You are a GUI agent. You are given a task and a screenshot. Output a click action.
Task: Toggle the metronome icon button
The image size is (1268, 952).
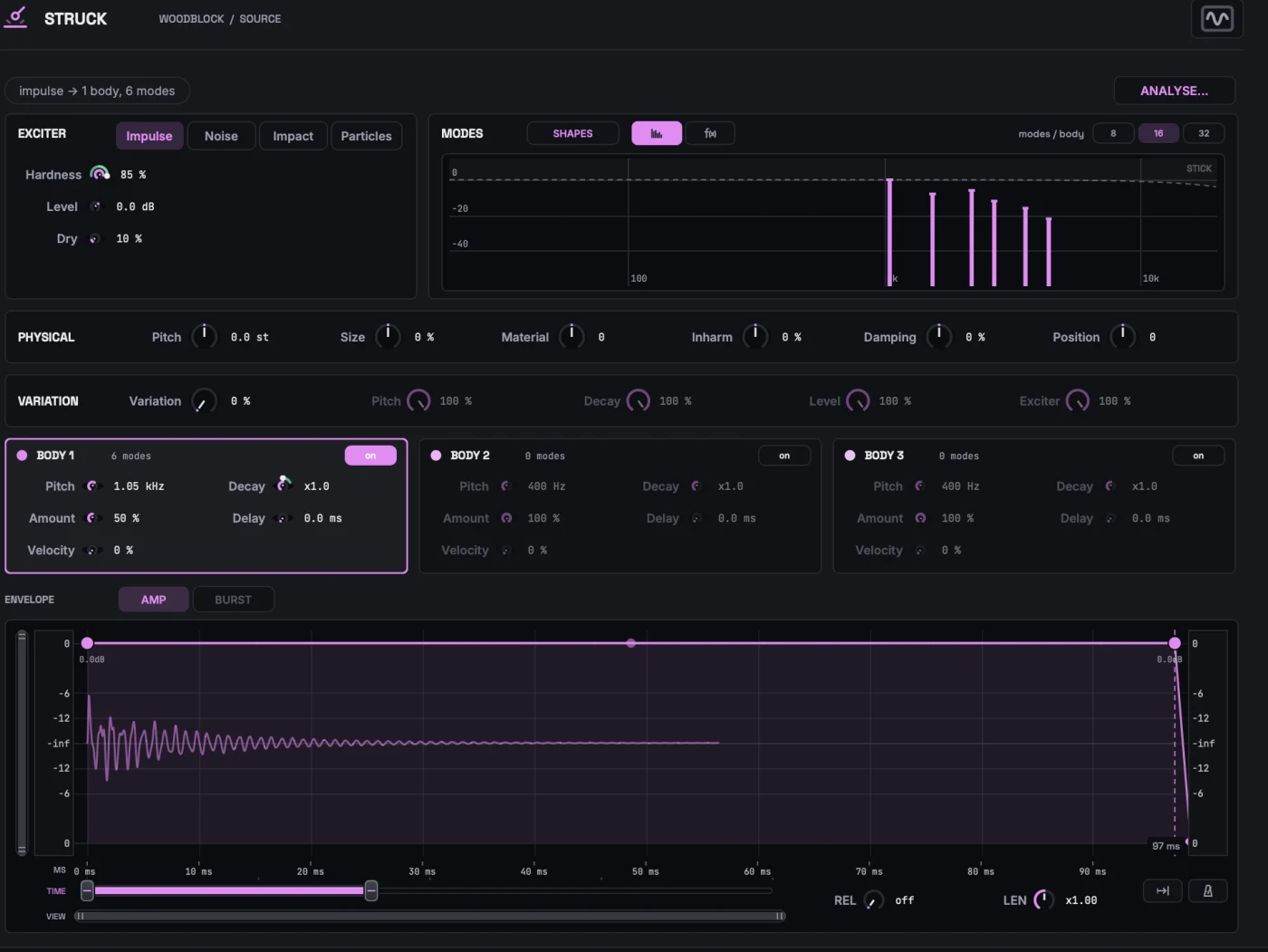click(x=1207, y=891)
